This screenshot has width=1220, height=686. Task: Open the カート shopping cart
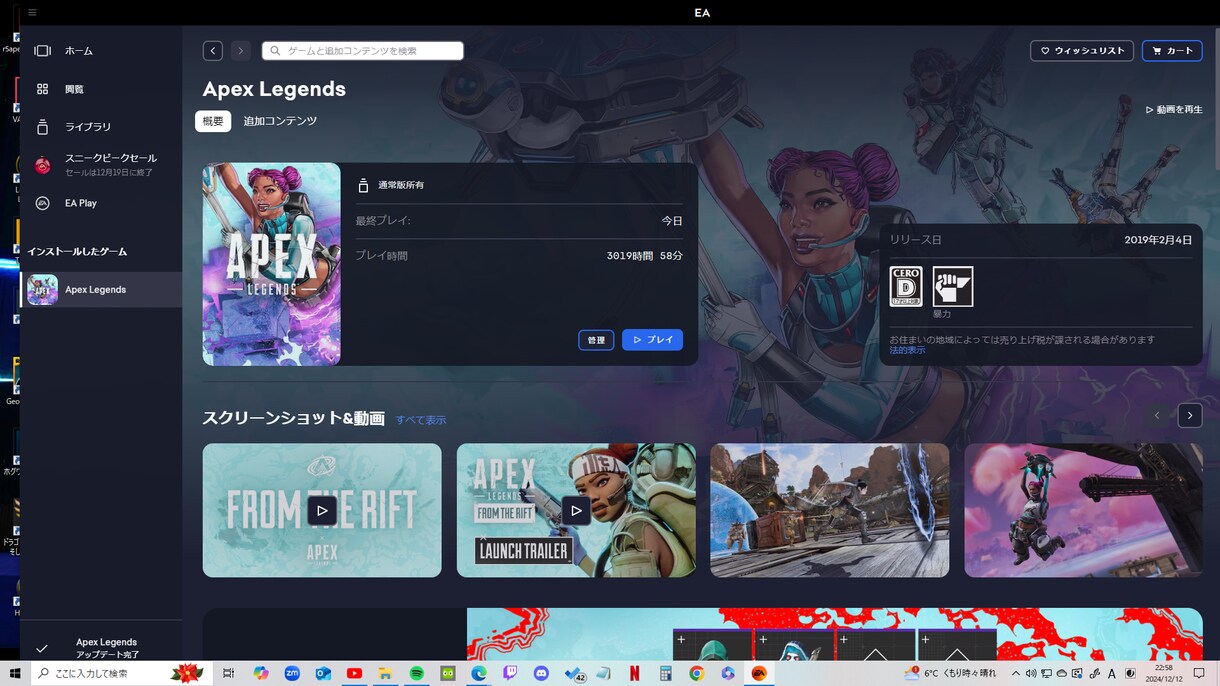(x=1172, y=50)
